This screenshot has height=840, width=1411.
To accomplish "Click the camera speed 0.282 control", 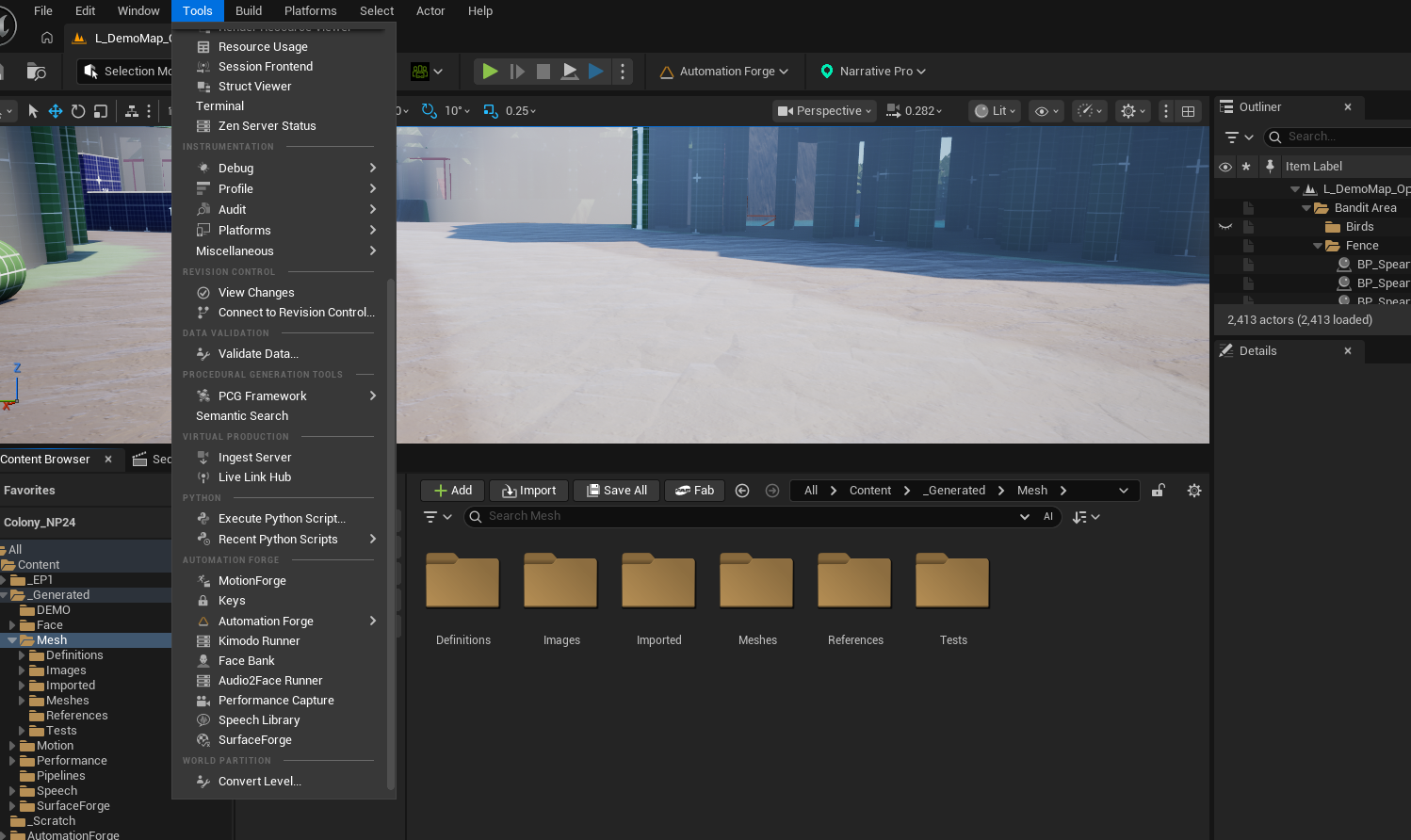I will click(x=914, y=110).
